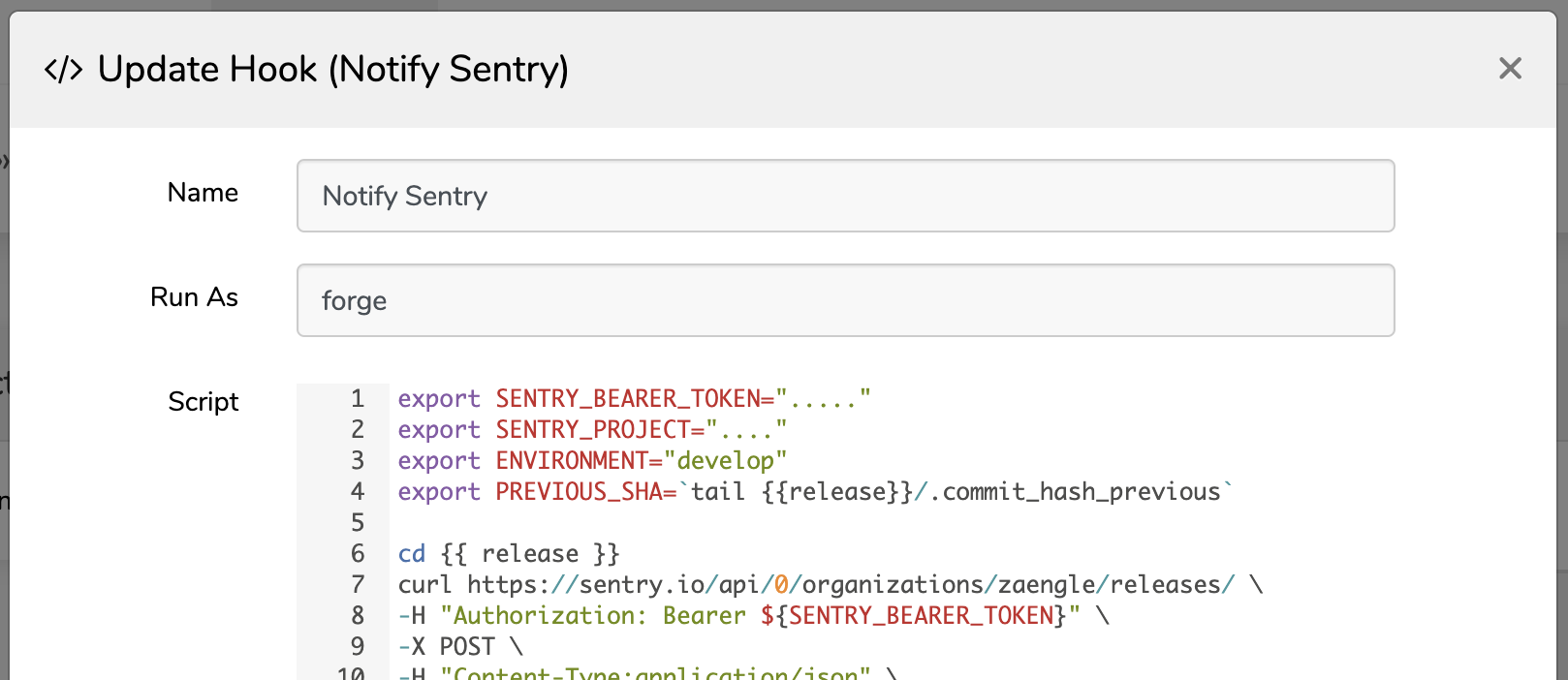The height and width of the screenshot is (680, 1568).
Task: Click line number 5 in the gutter
Action: [x=358, y=522]
